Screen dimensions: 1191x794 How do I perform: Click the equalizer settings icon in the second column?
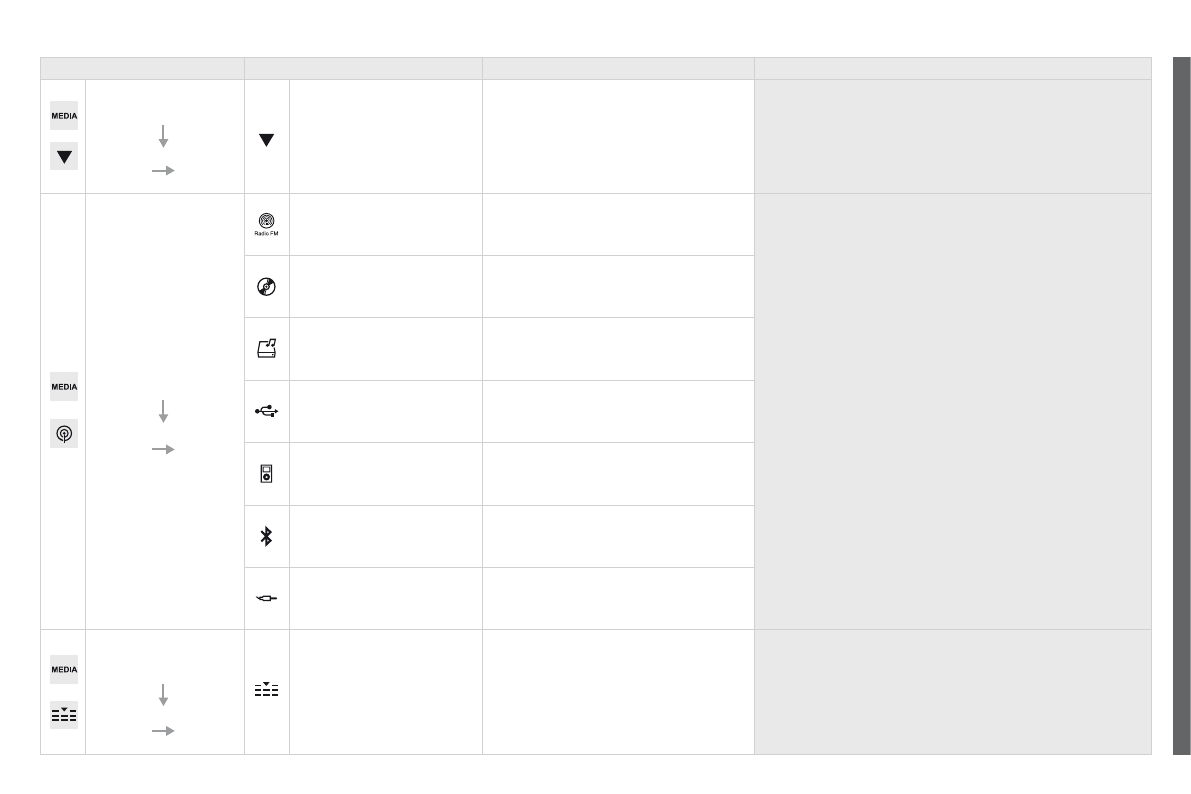point(266,690)
